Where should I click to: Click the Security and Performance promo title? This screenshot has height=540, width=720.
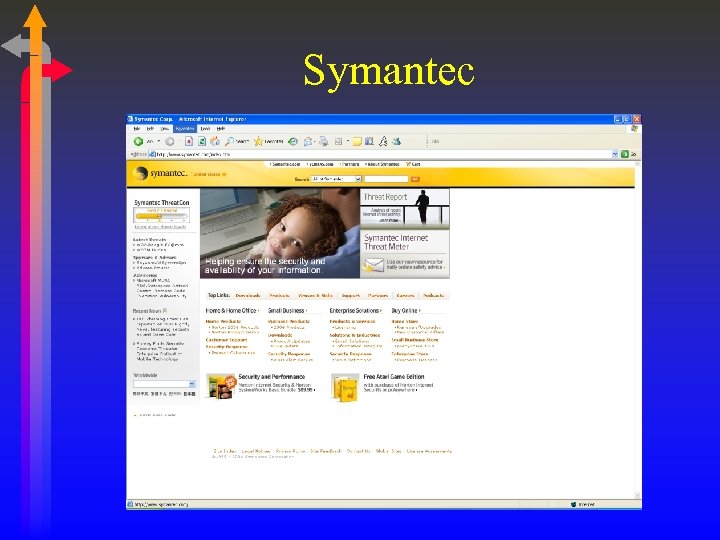(x=272, y=377)
